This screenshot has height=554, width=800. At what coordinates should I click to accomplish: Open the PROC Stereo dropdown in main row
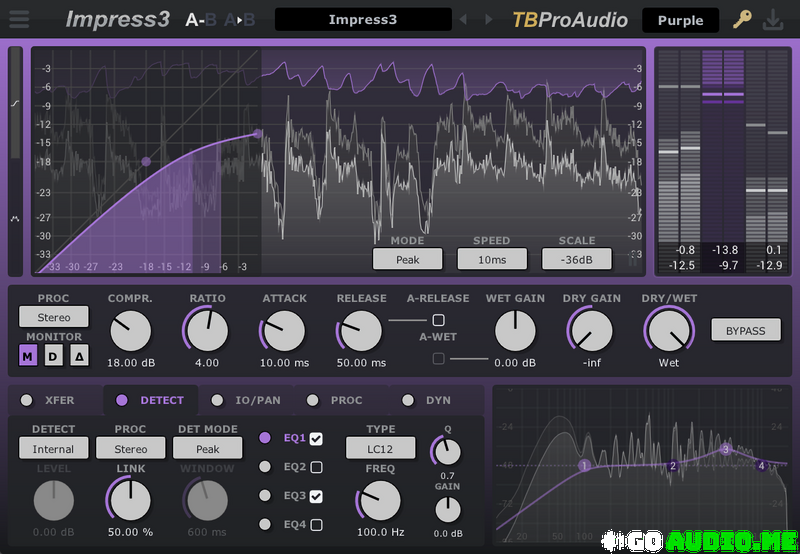pos(54,317)
